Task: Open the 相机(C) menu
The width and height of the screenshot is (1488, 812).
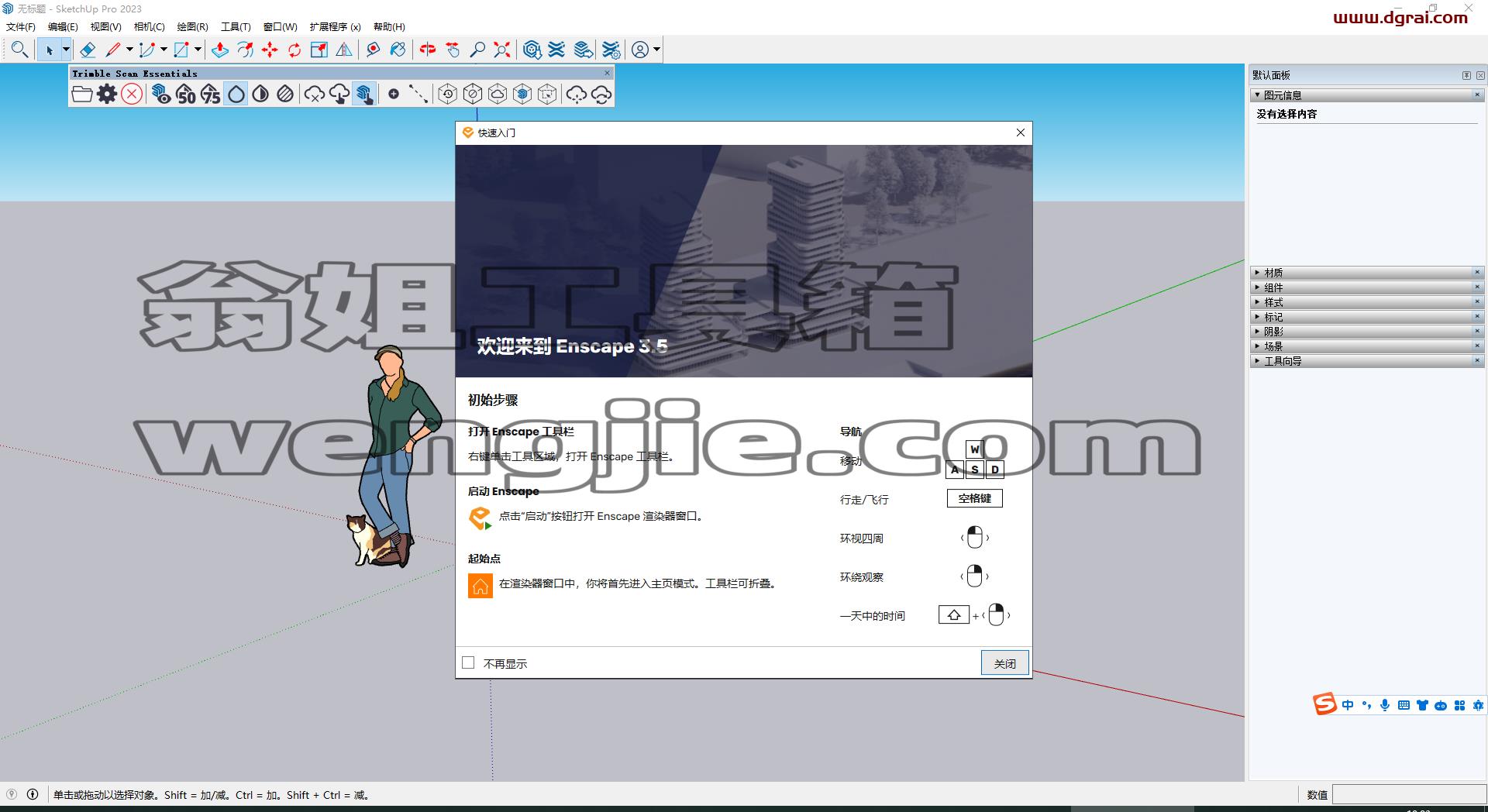Action: click(x=149, y=27)
